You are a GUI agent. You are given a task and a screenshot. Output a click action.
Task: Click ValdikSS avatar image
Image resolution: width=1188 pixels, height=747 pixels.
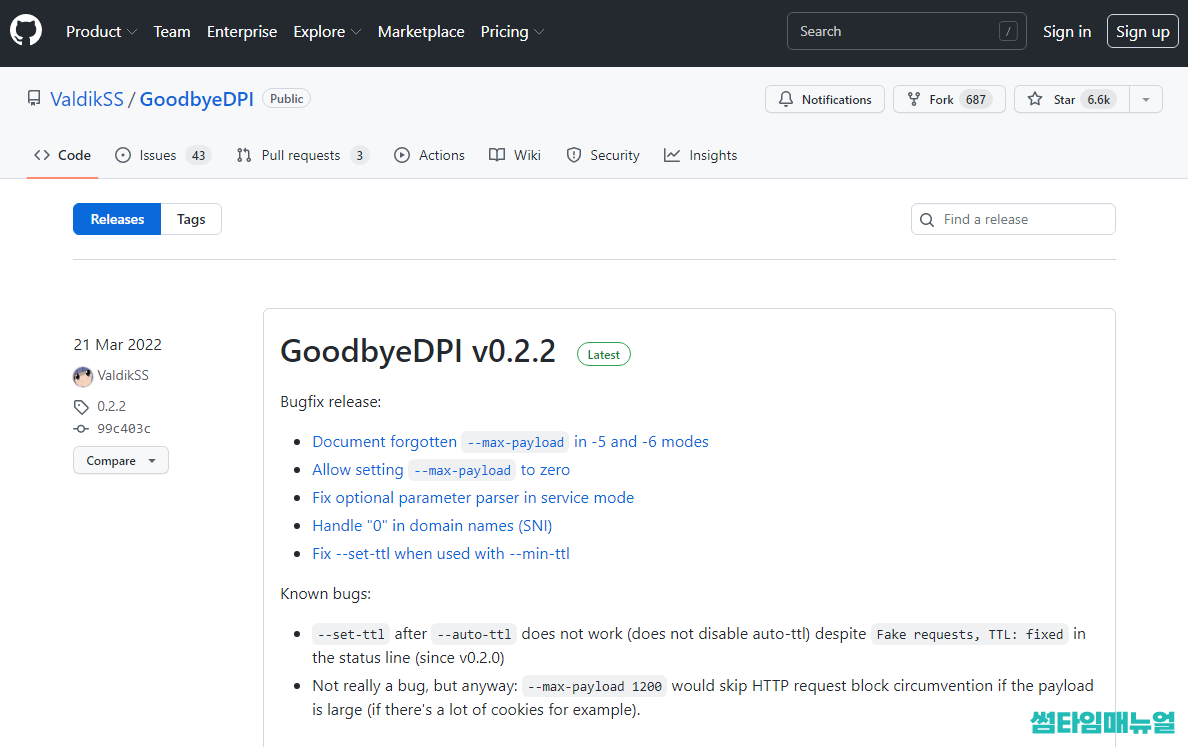tap(83, 376)
